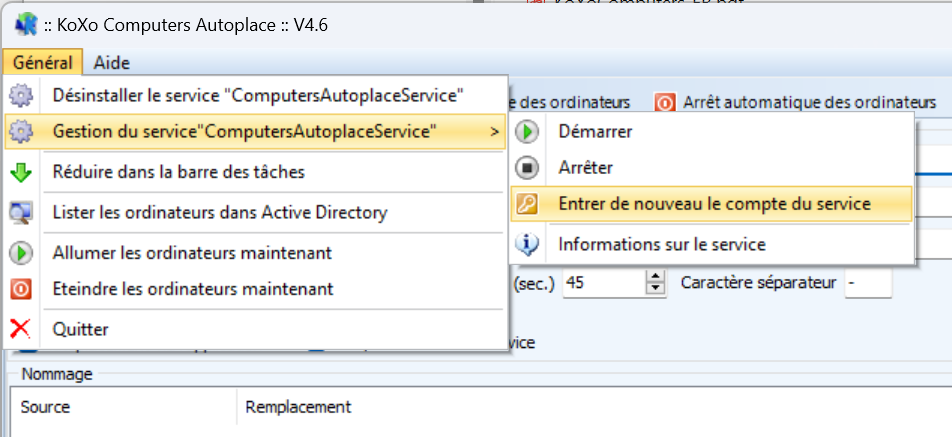Viewport: 952px width, 437px height.
Task: Select Quitter menu entry
Action: pos(255,330)
